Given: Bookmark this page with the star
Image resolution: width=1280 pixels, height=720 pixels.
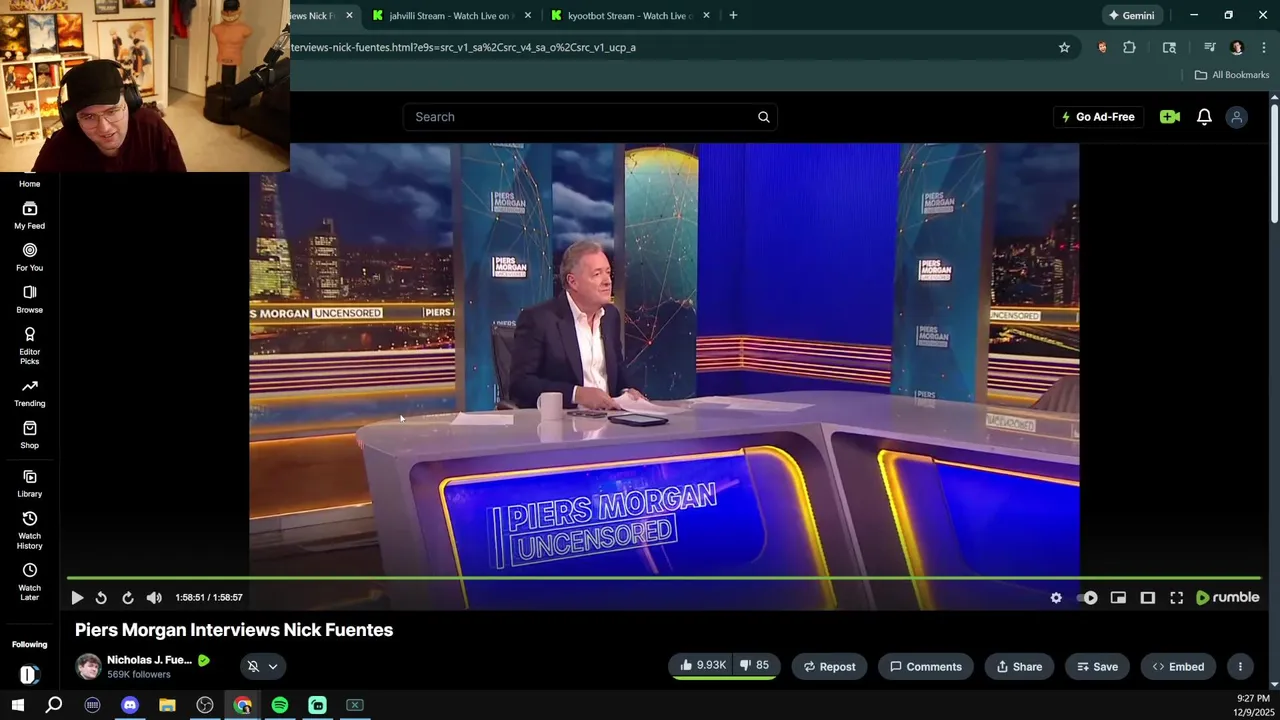Looking at the screenshot, I should tap(1064, 47).
